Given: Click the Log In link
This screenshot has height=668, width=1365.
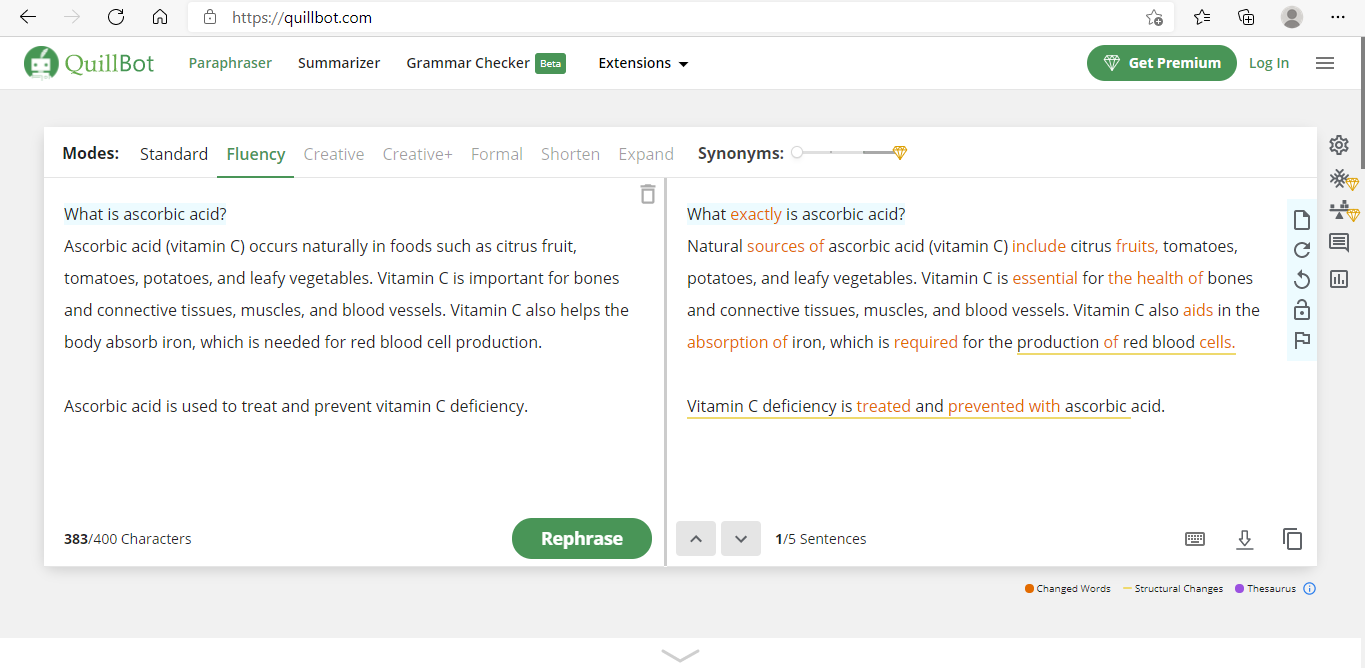Looking at the screenshot, I should click(x=1269, y=63).
